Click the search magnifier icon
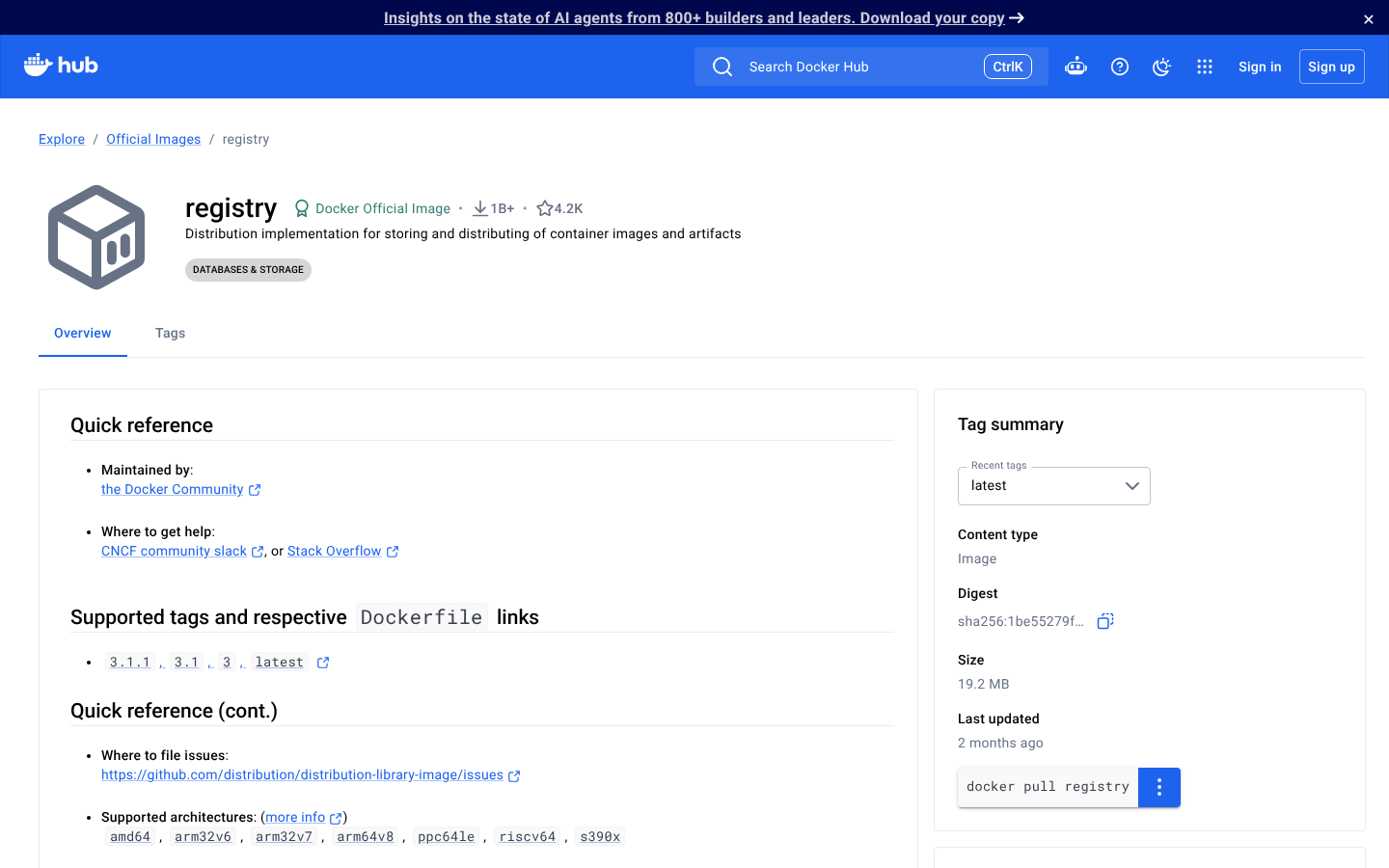Image resolution: width=1389 pixels, height=868 pixels. 722,67
